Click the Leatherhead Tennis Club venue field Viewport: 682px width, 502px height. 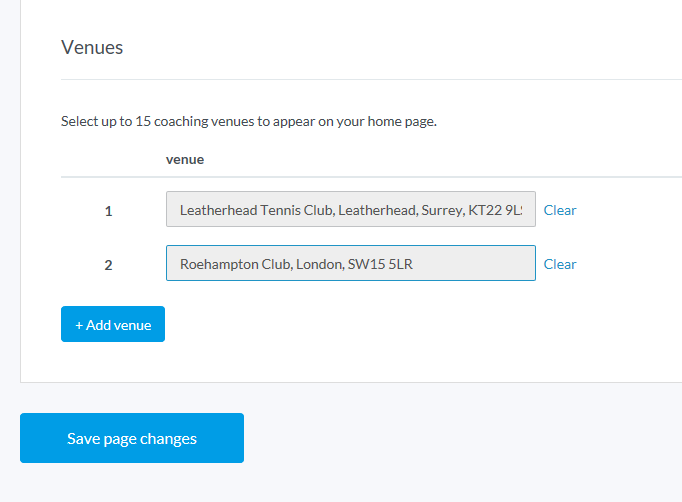pyautogui.click(x=350, y=210)
